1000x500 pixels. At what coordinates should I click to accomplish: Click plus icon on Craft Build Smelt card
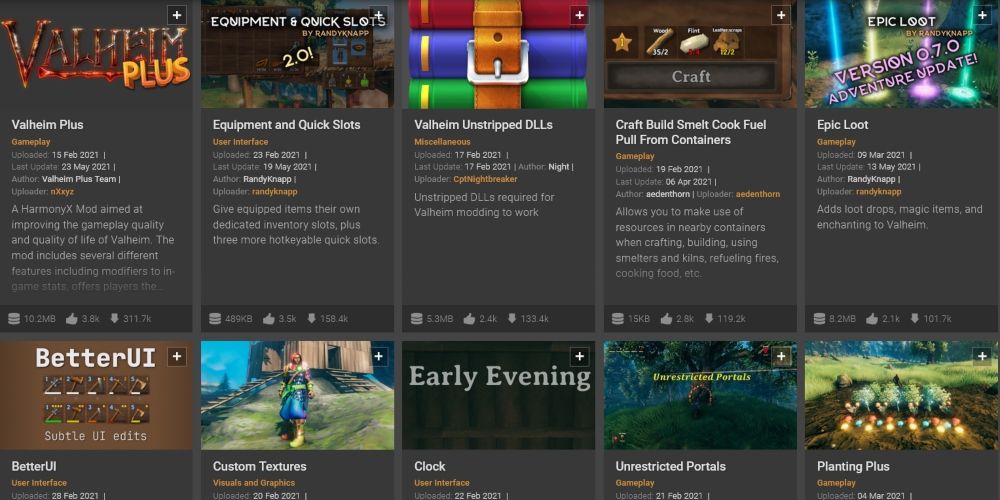coord(781,15)
